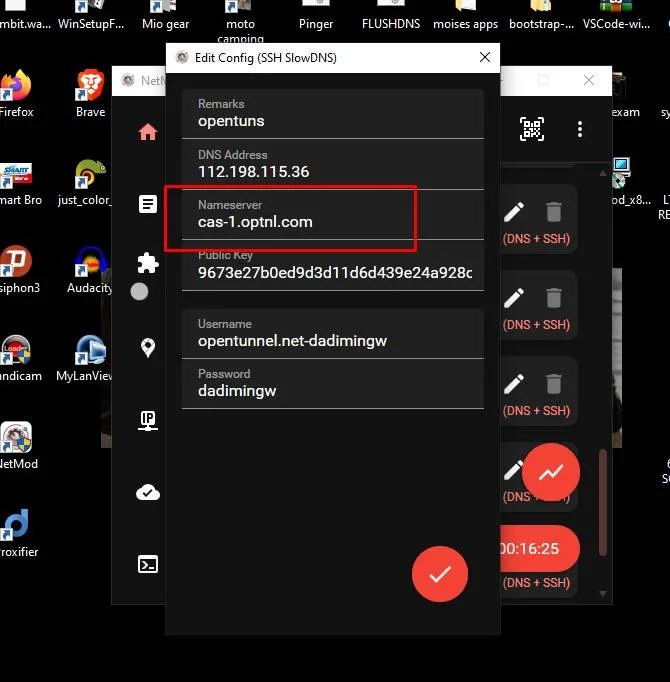Click the 00:16:25 connection timer button
Screen dimensions: 670x682
point(539,548)
